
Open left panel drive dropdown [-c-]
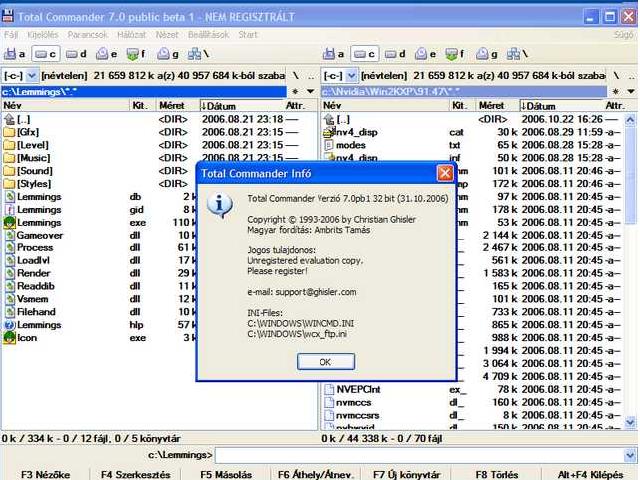[20, 76]
